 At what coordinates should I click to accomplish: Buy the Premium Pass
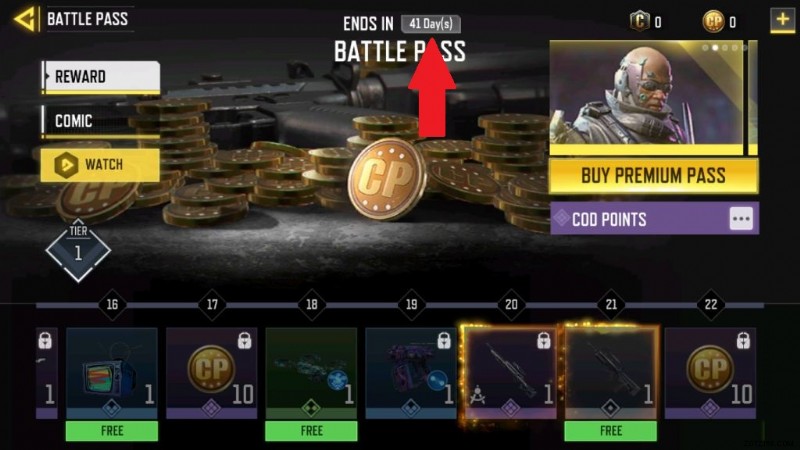(x=654, y=176)
